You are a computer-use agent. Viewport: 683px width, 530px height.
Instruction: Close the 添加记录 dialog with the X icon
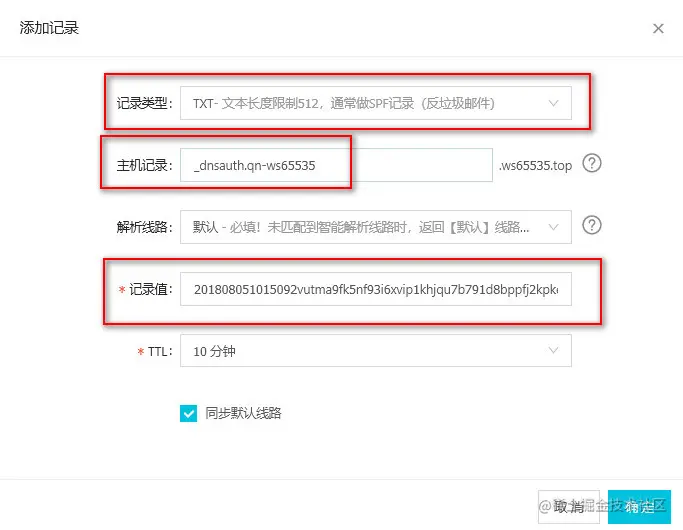658,28
